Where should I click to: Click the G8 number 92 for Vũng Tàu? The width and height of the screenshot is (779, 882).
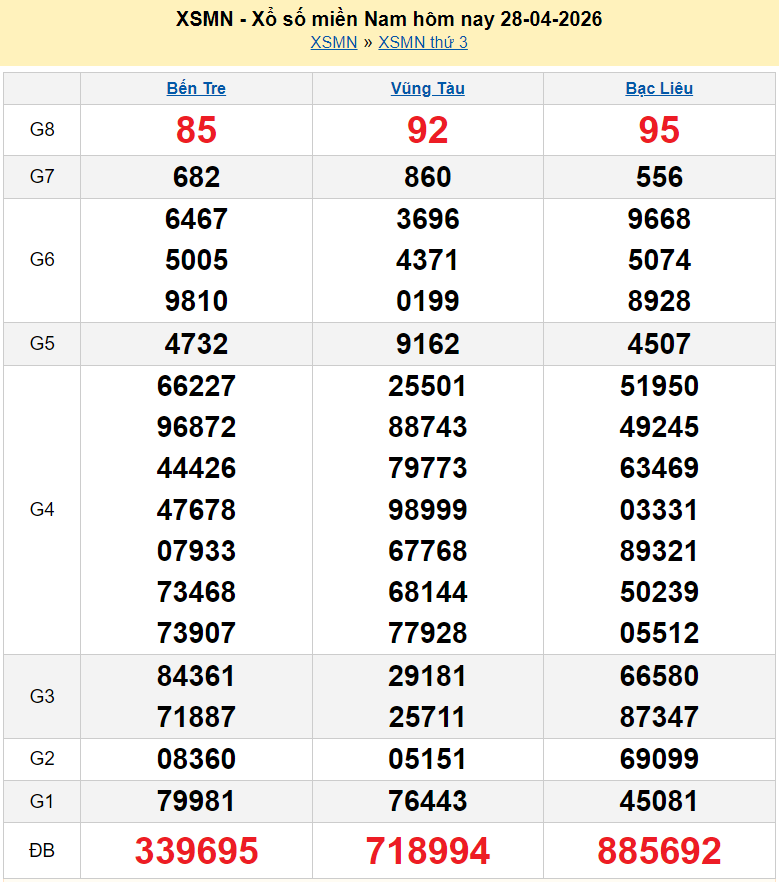(427, 130)
